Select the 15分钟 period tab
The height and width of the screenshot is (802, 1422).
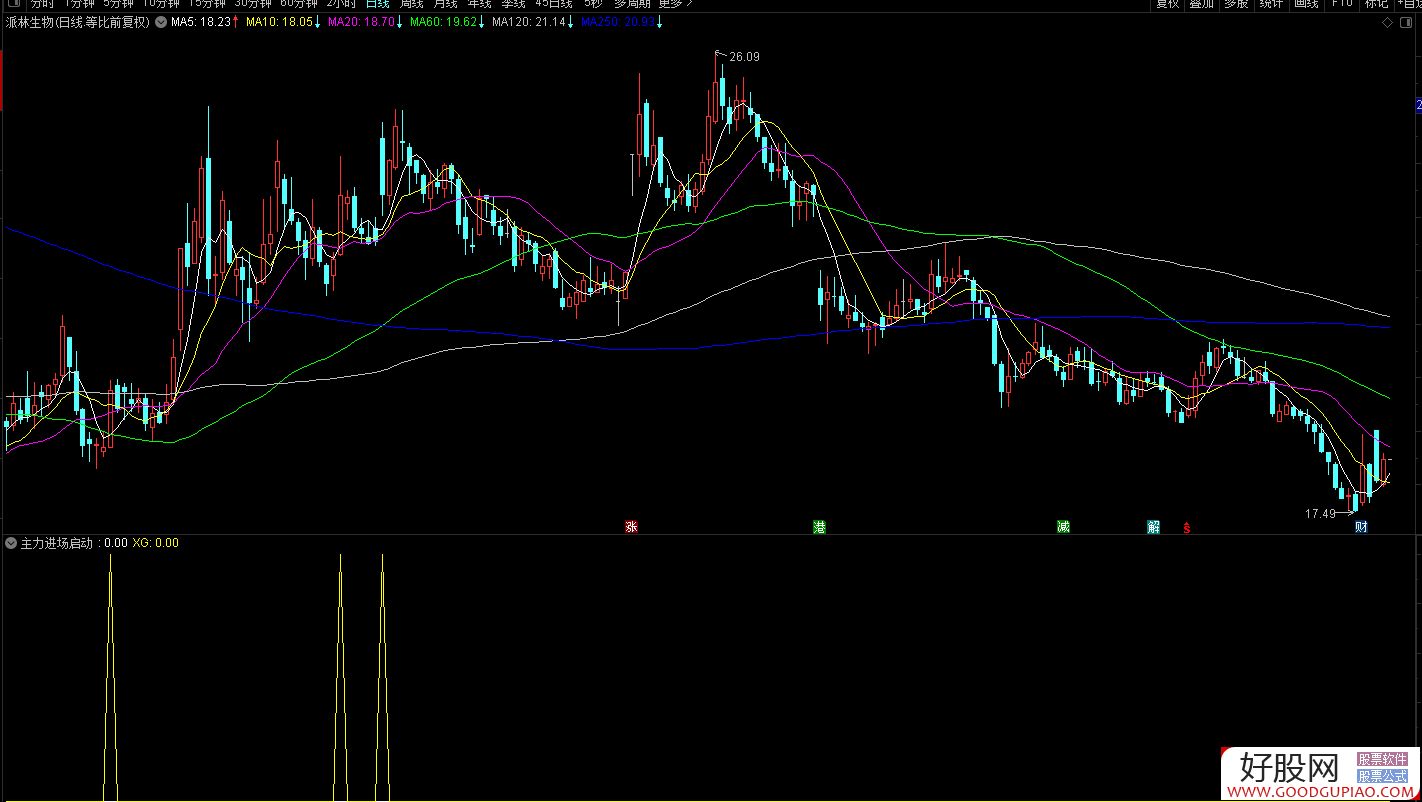(207, 4)
